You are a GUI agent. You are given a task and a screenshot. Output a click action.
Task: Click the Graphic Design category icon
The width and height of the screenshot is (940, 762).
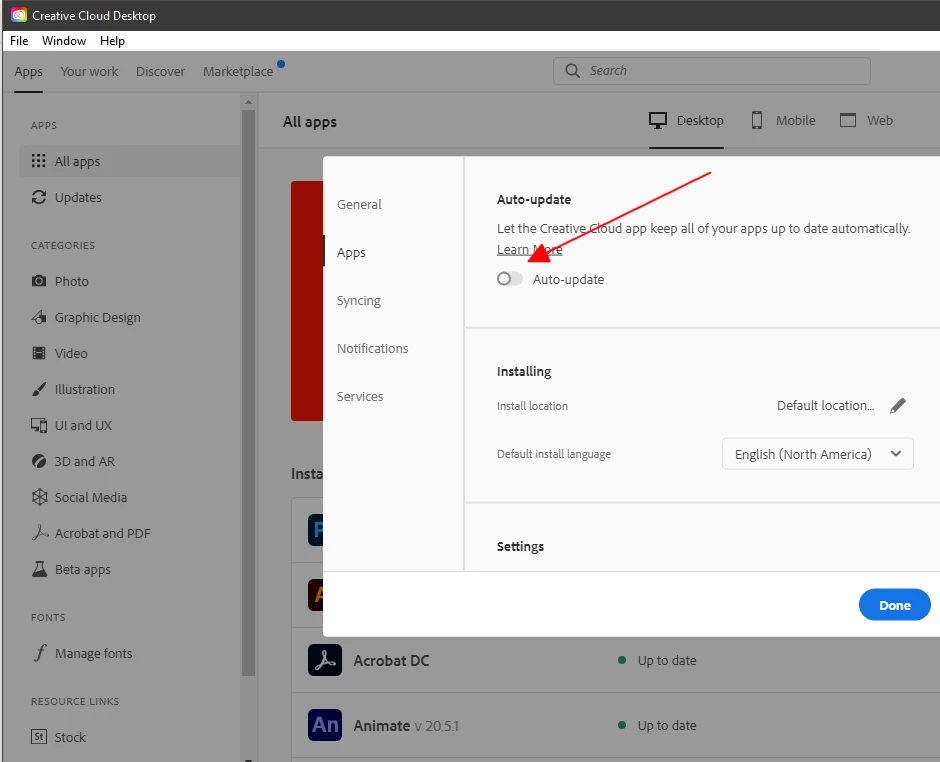click(39, 317)
